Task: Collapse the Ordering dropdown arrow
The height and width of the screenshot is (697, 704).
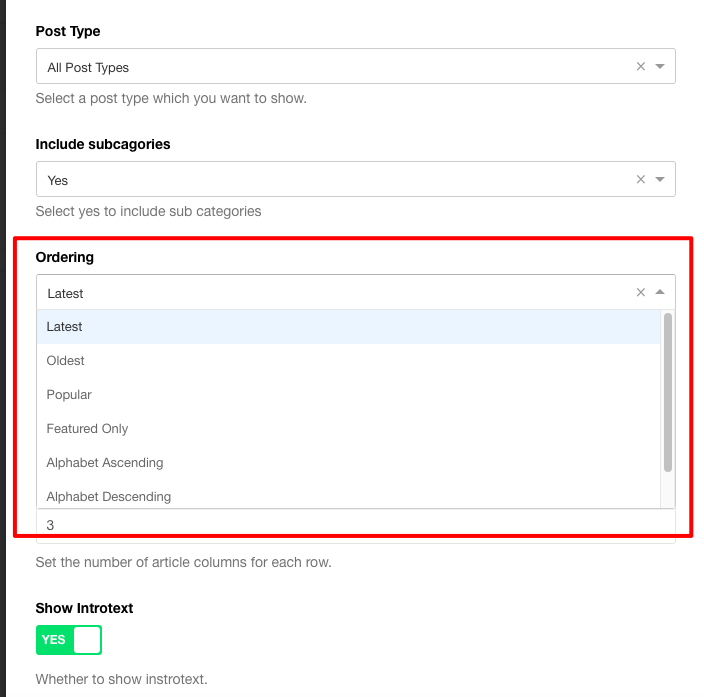Action: point(660,293)
